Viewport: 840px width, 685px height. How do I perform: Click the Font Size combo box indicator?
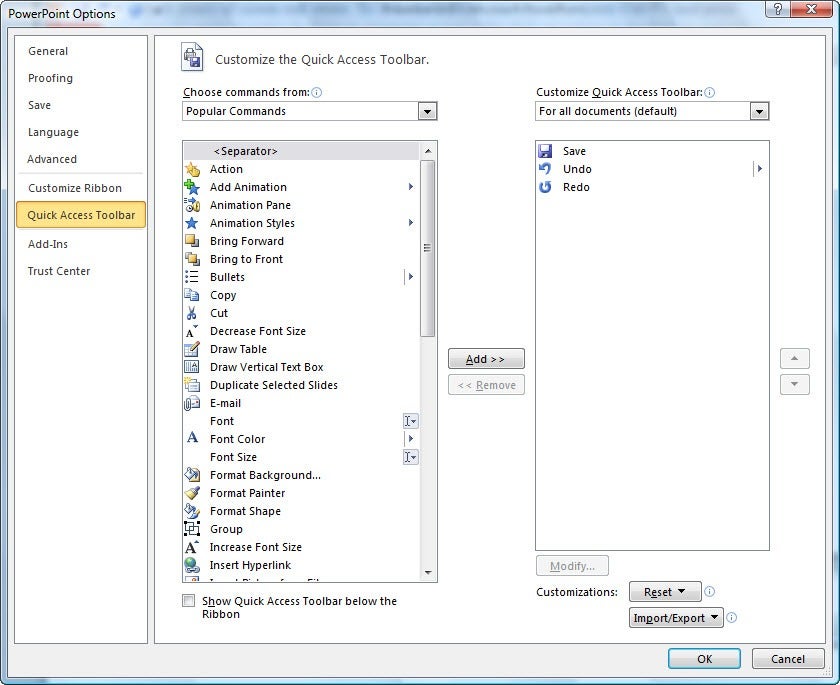point(410,457)
